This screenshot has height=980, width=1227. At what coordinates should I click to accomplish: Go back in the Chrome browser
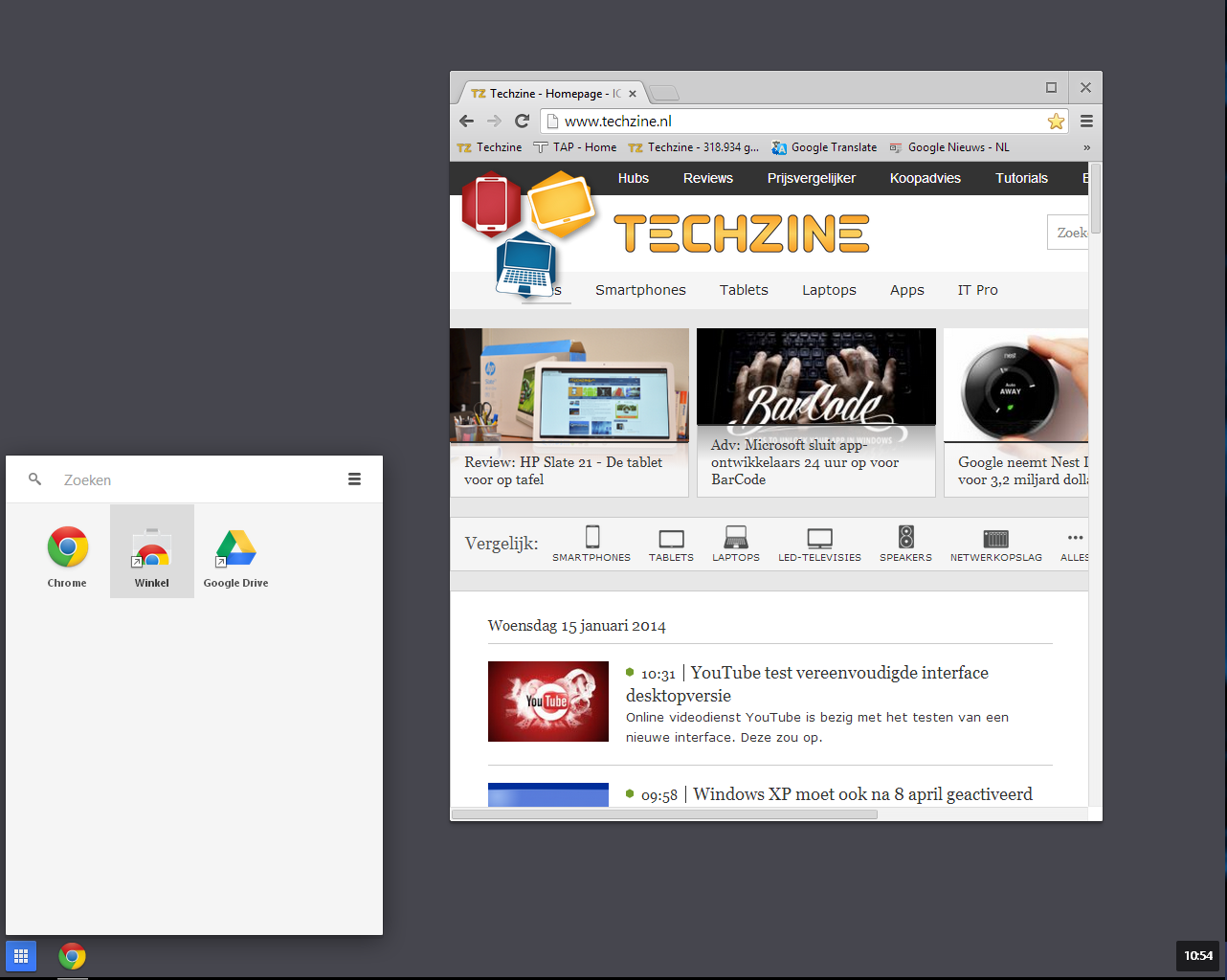[x=466, y=121]
